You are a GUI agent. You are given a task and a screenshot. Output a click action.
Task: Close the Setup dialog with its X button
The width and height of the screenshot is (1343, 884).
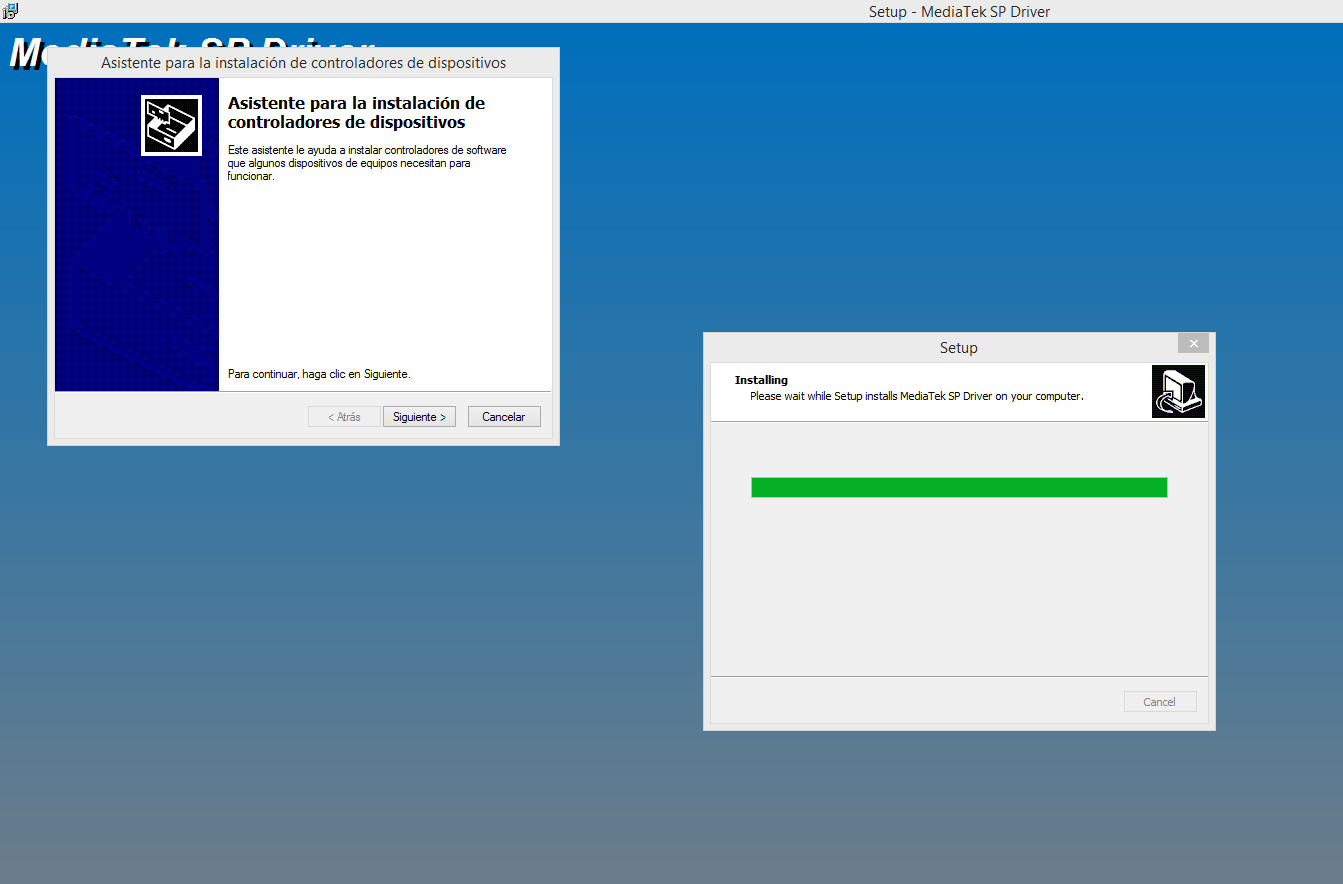coord(1193,344)
